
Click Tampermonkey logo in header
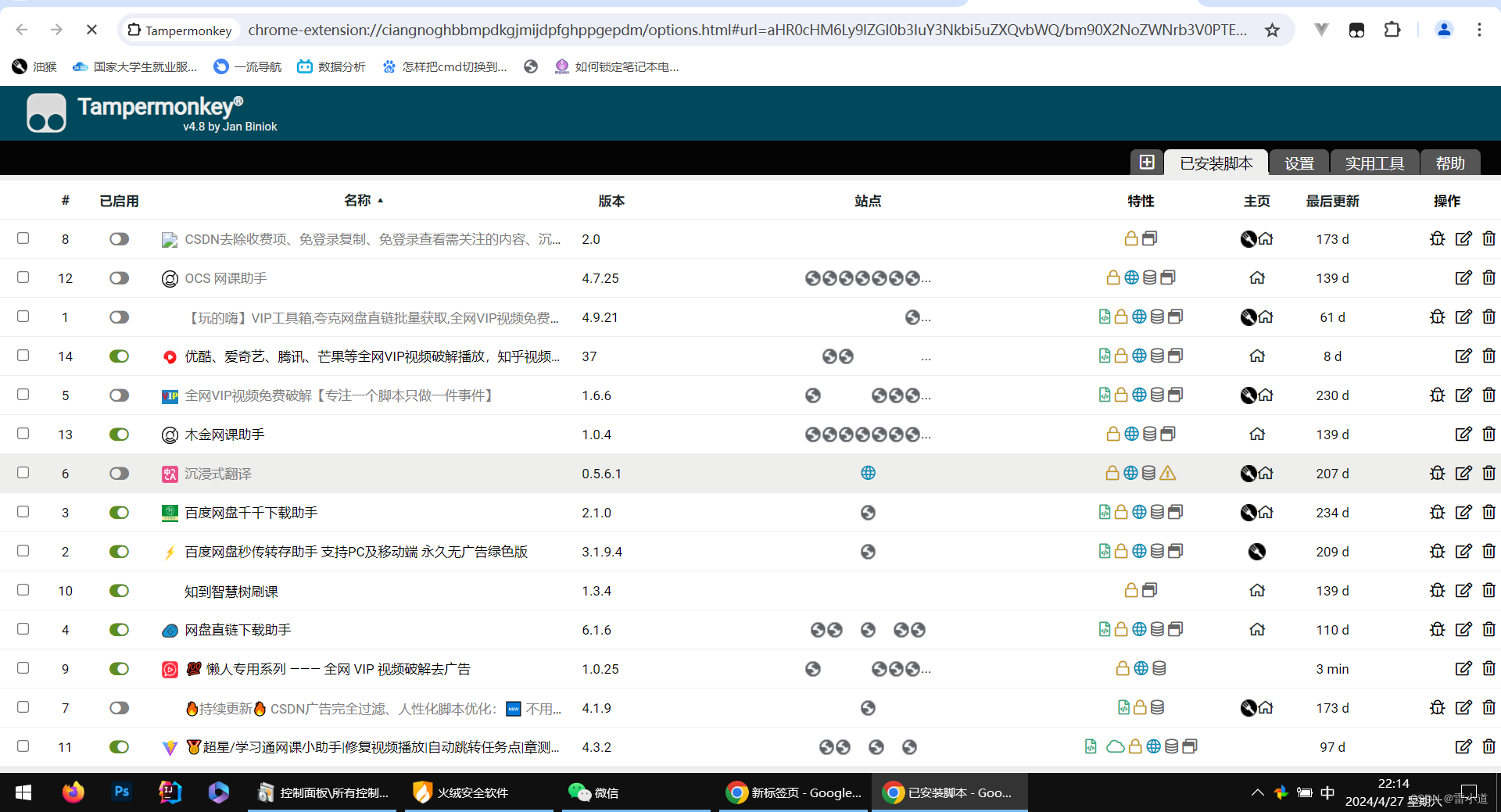(46, 113)
